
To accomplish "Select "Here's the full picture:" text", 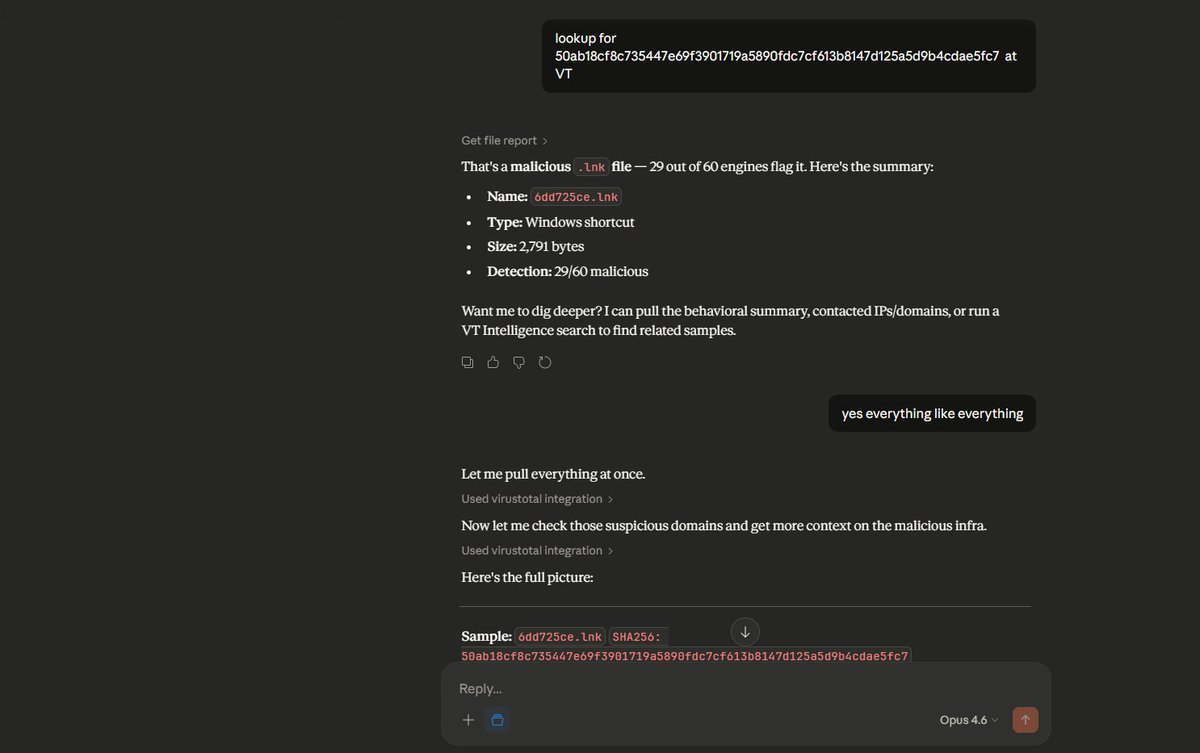I will [x=527, y=577].
